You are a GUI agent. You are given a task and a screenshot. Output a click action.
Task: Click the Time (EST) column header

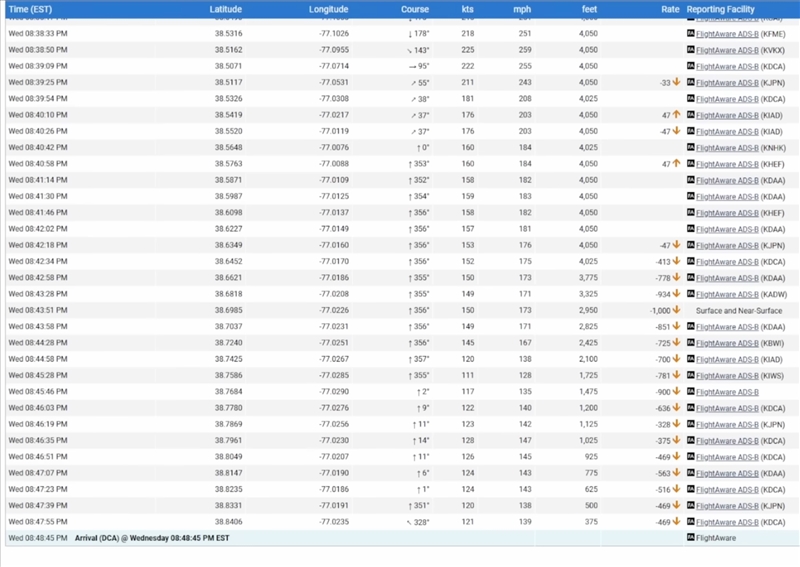pyautogui.click(x=29, y=9)
